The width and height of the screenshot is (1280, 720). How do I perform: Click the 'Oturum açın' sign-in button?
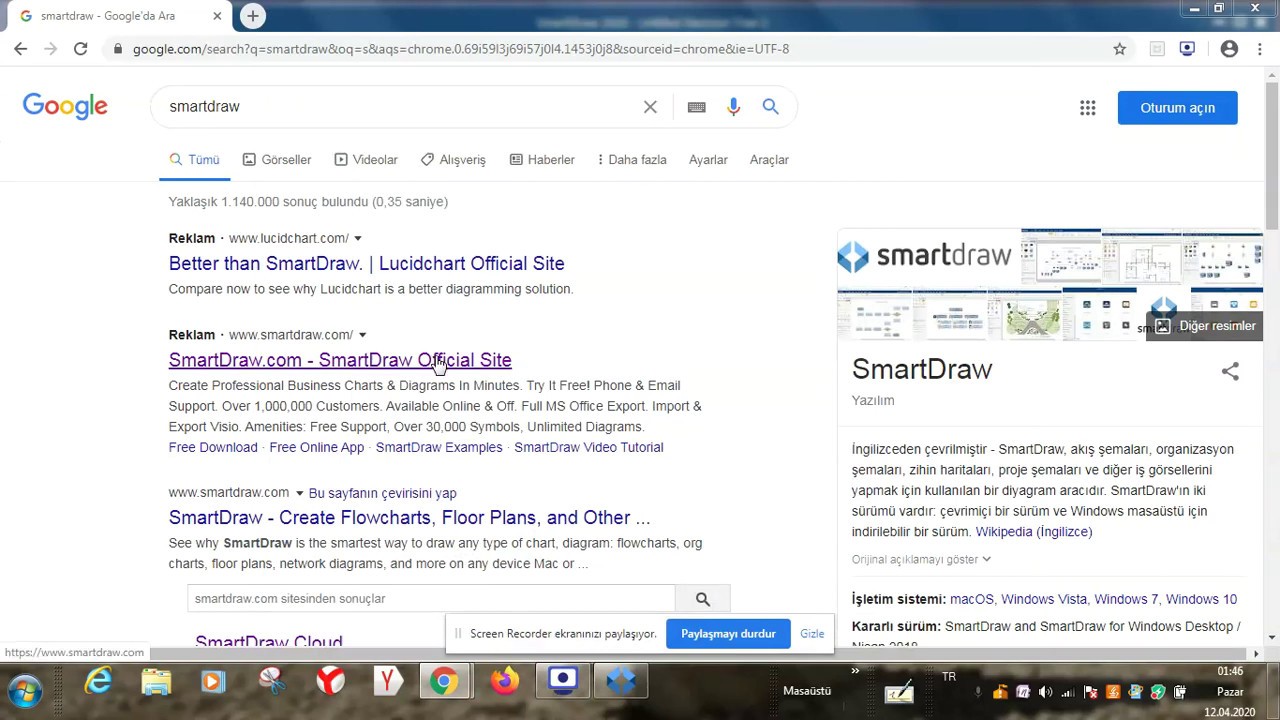(1178, 108)
